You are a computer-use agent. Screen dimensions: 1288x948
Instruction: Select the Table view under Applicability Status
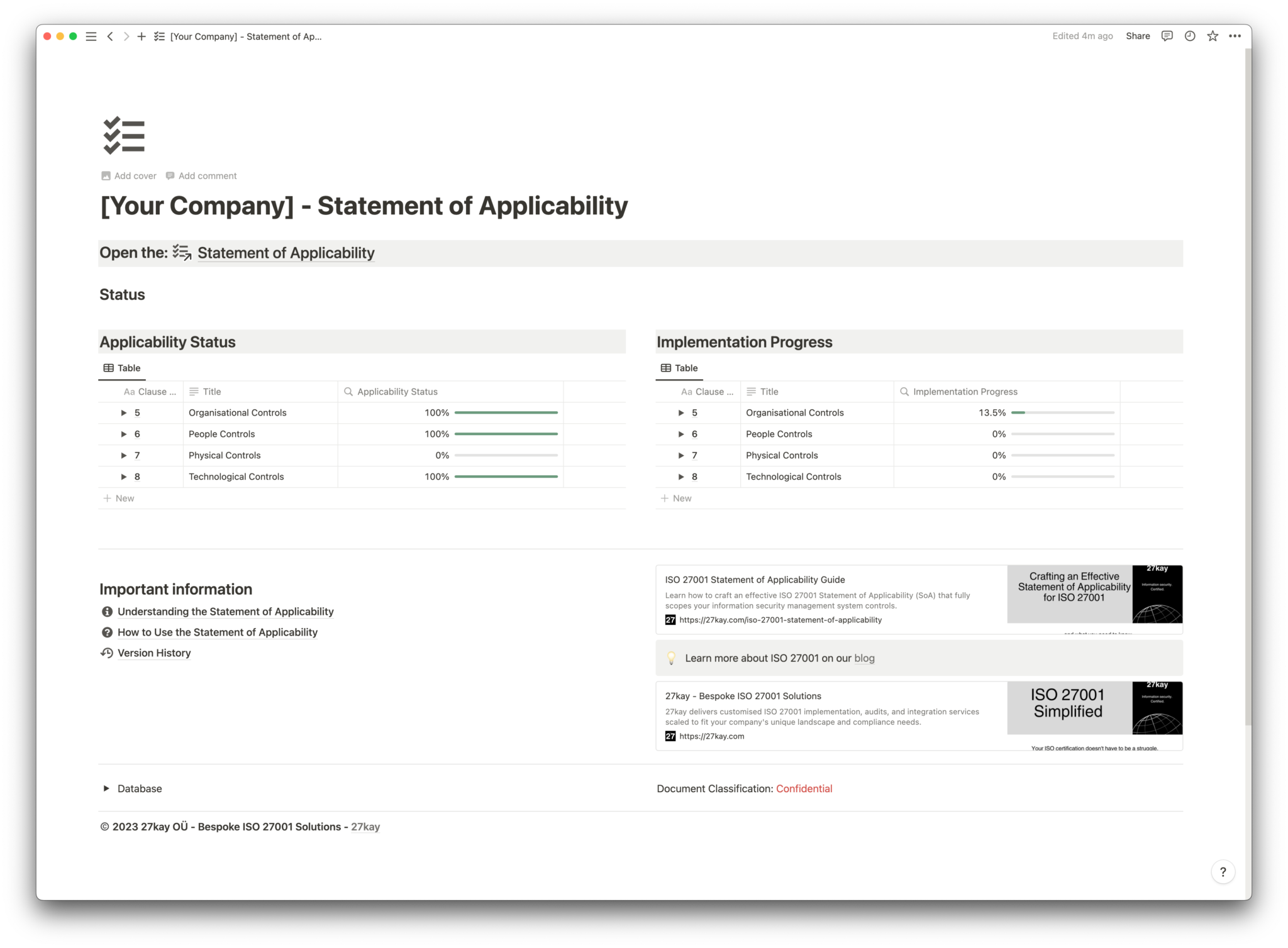click(121, 368)
